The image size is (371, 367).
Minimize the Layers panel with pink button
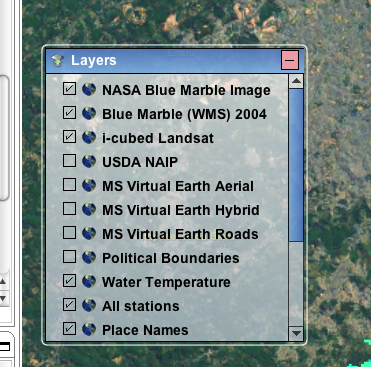tap(290, 60)
